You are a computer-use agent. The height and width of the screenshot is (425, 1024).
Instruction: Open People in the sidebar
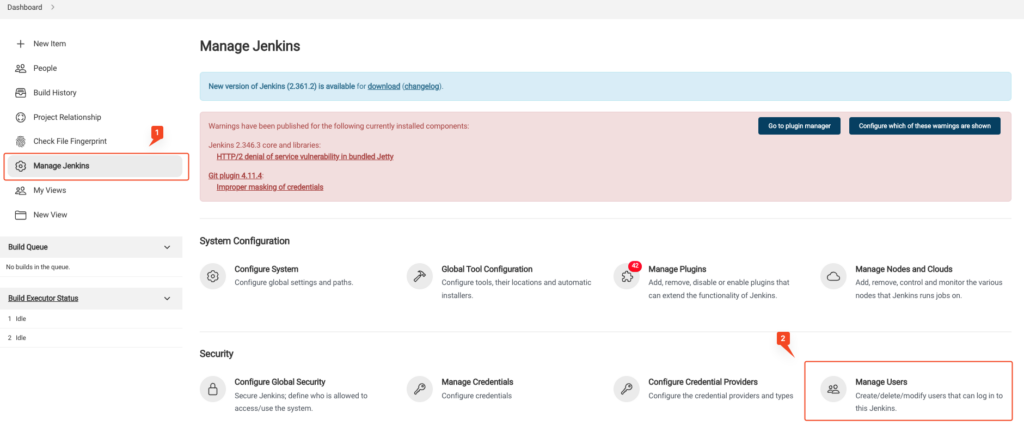click(x=45, y=68)
